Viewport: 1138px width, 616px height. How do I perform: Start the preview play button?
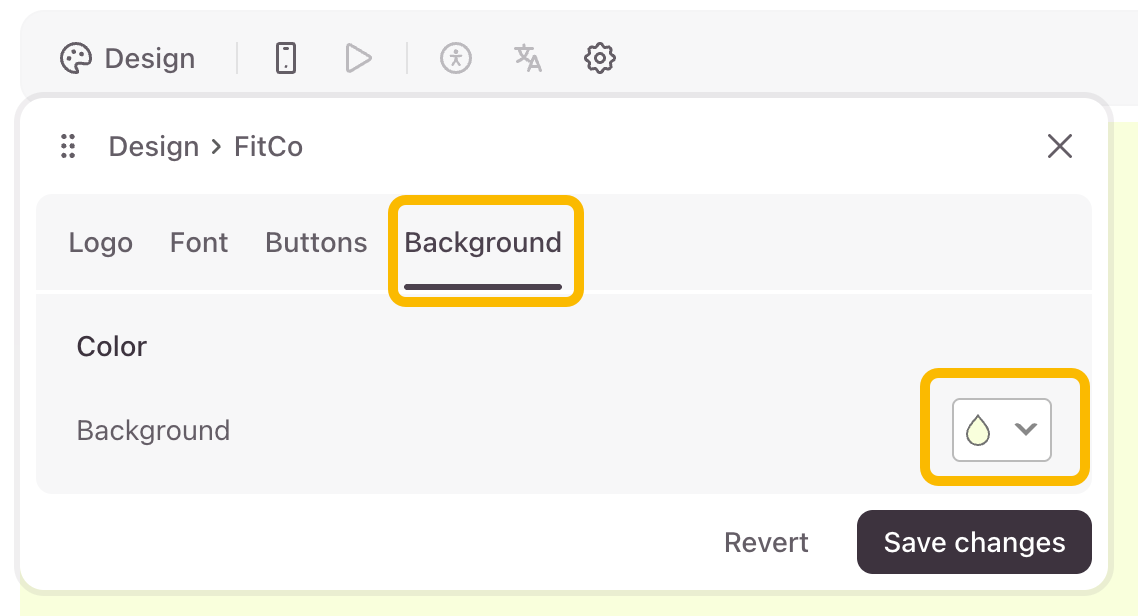click(359, 58)
